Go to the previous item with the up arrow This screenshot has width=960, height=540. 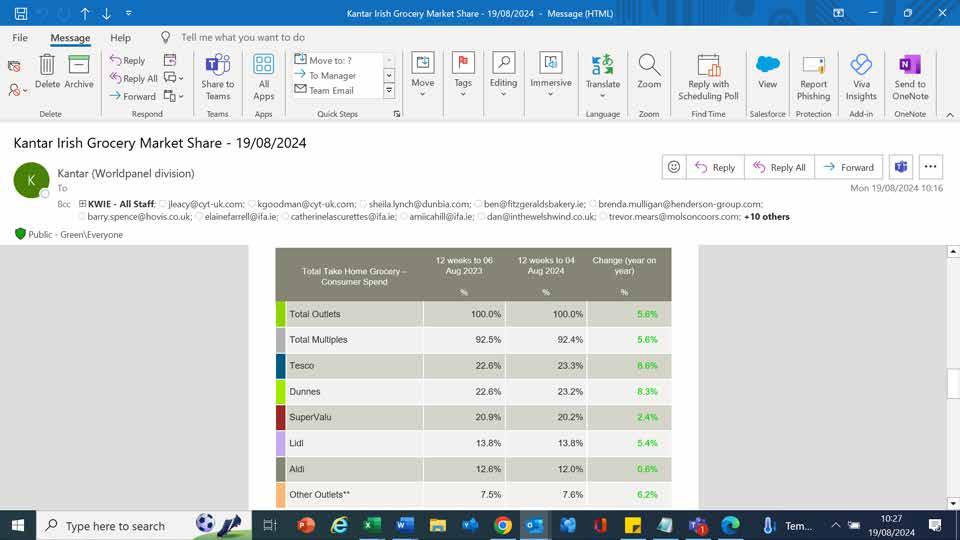(85, 13)
